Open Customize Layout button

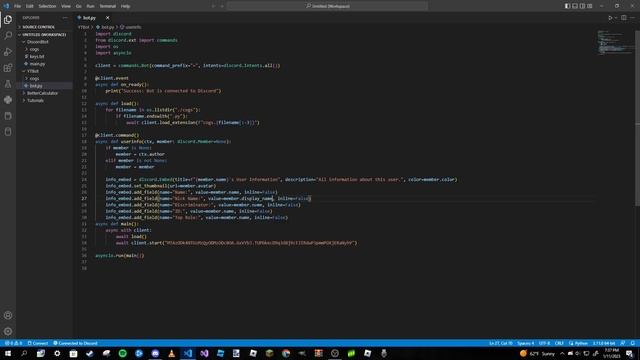coord(590,6)
